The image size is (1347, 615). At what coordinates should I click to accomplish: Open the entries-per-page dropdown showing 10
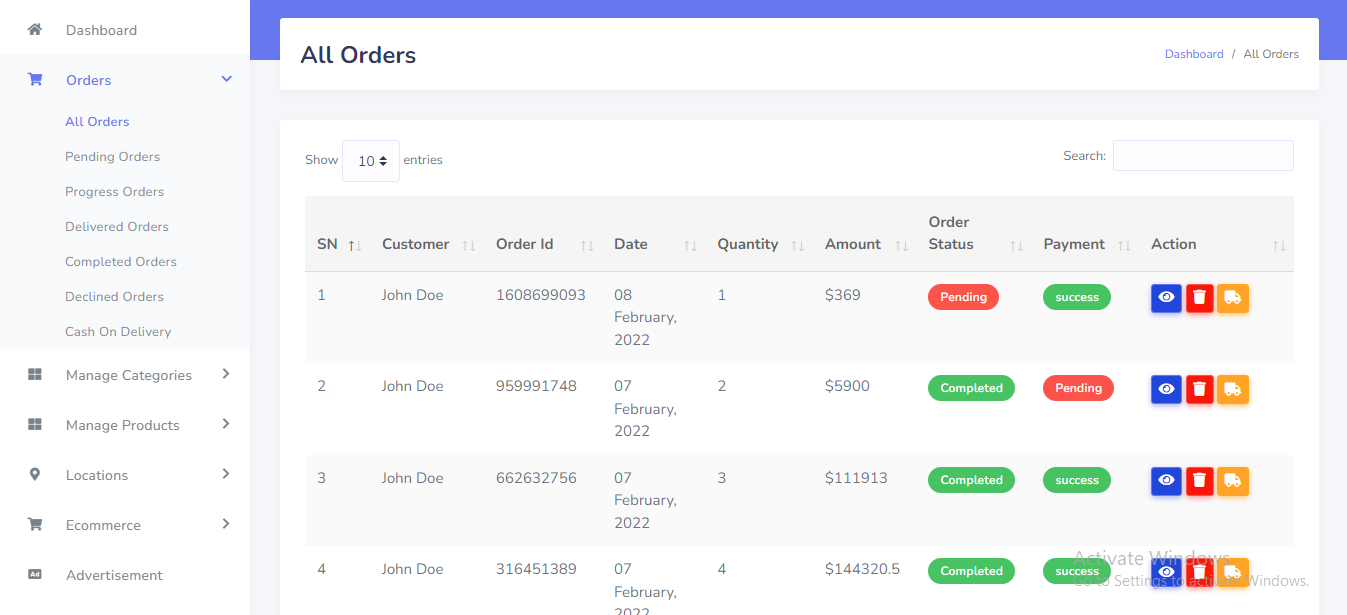(x=371, y=161)
